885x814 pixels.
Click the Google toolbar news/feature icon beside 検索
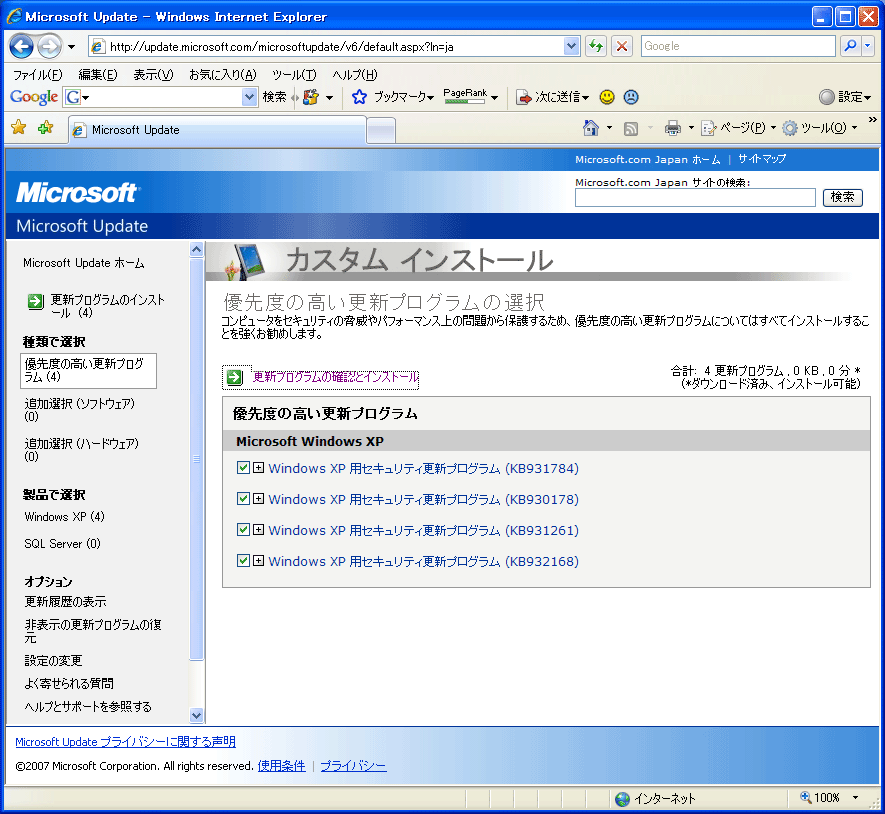[311, 97]
